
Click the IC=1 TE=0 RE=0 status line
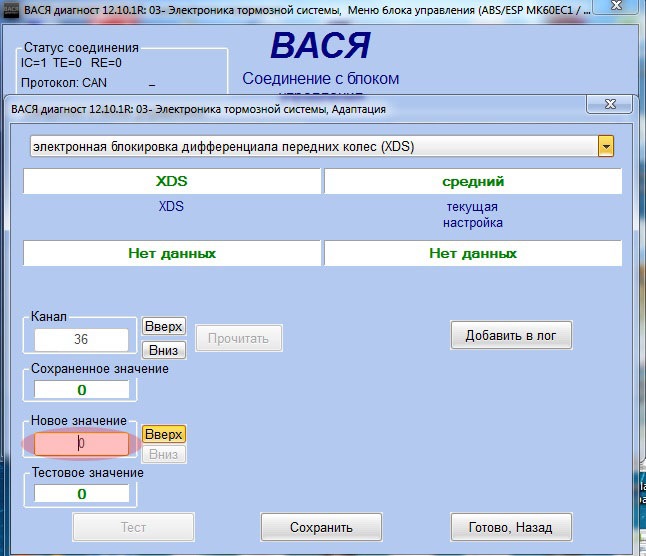click(71, 63)
